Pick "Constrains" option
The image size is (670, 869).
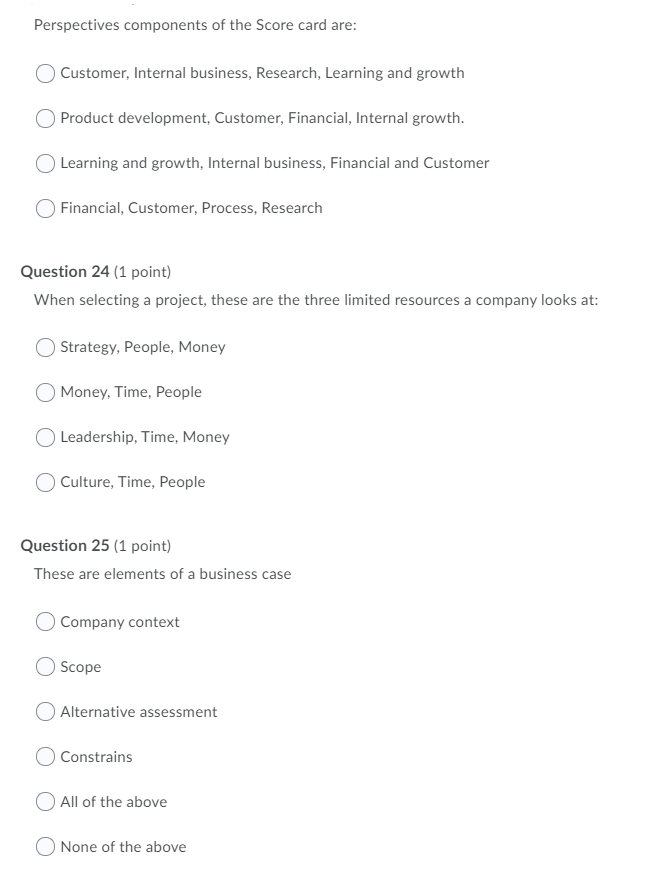point(45,757)
